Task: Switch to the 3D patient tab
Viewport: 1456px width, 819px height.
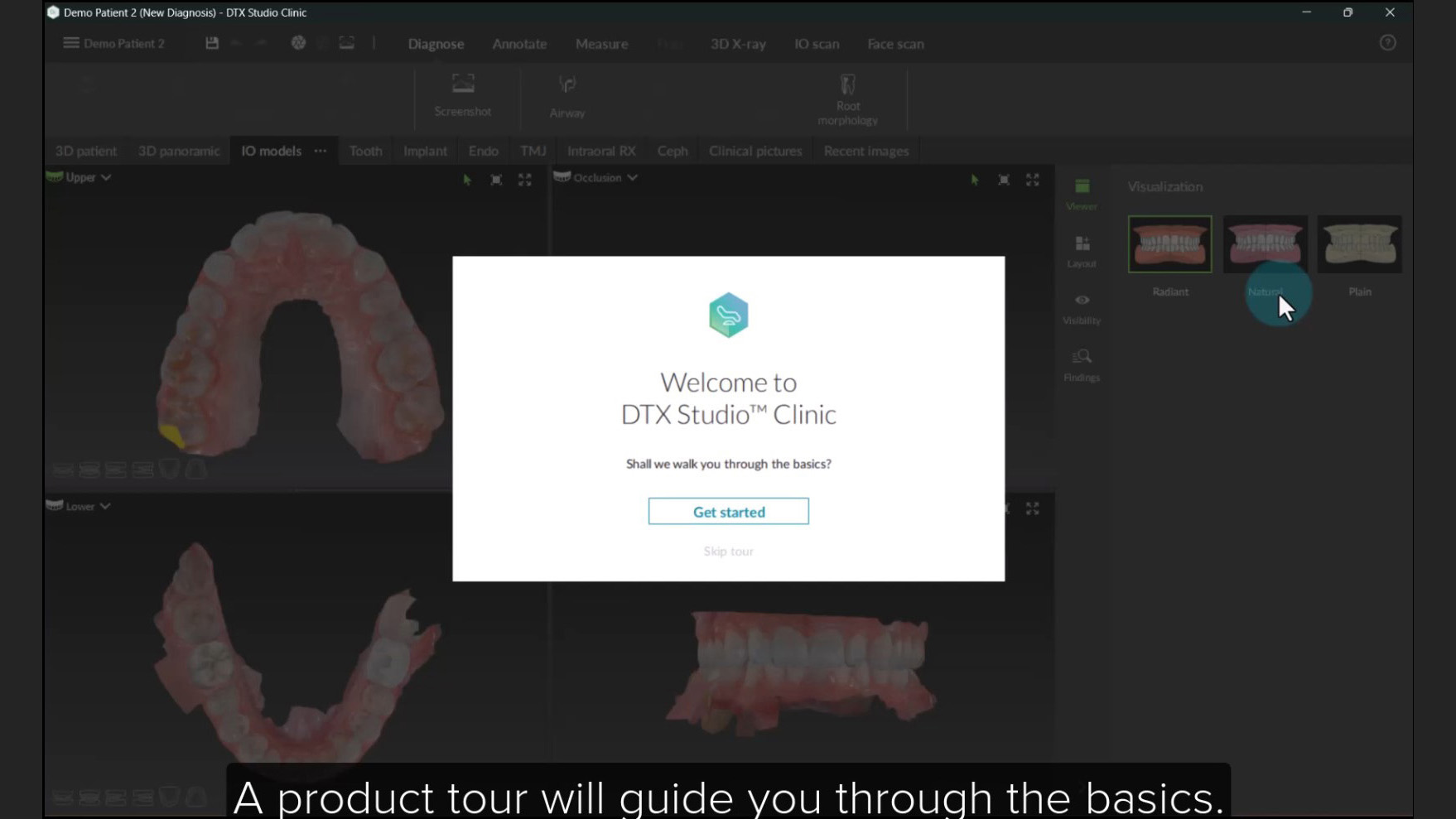Action: pyautogui.click(x=86, y=151)
